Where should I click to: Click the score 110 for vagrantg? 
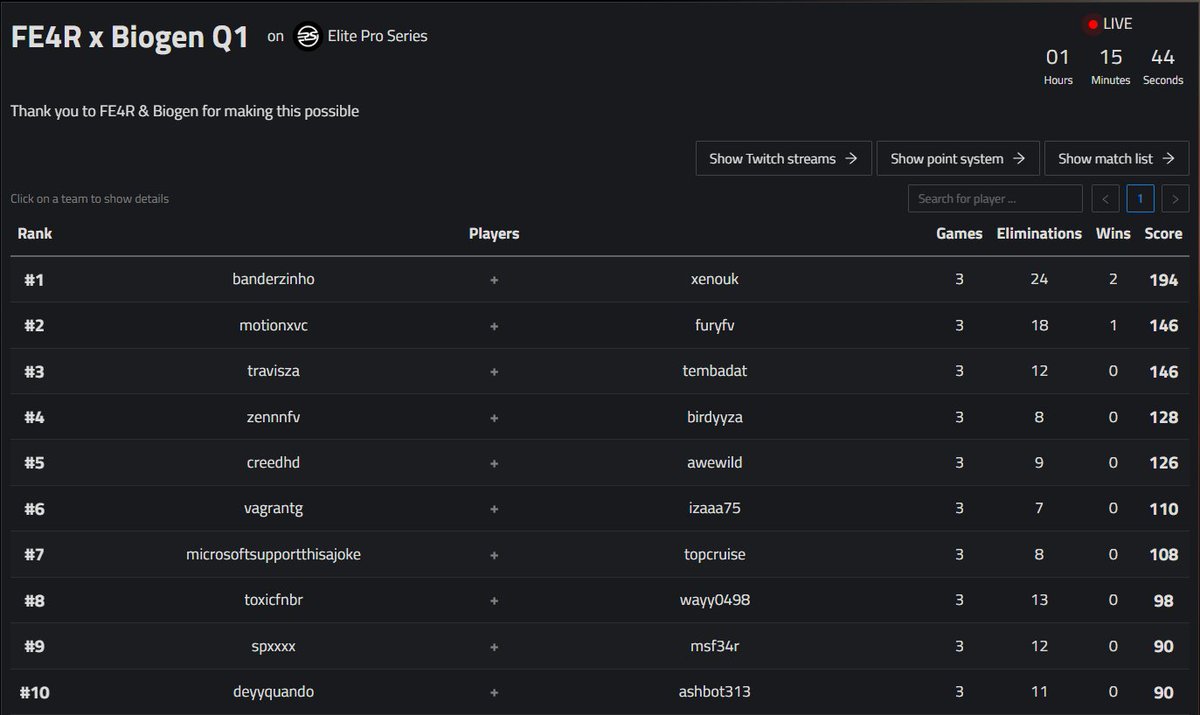tap(1164, 509)
